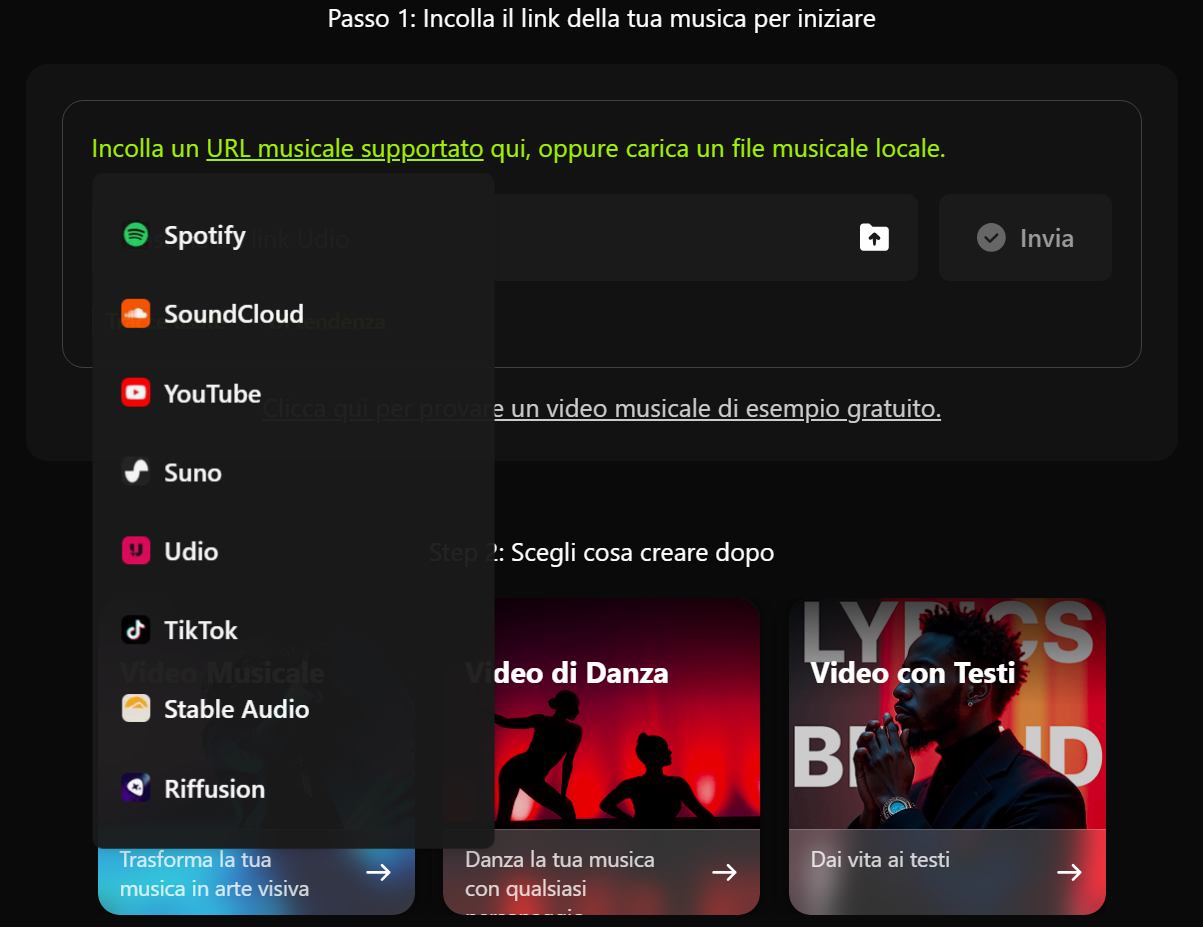Click Dai vita ai testi text

coord(880,859)
